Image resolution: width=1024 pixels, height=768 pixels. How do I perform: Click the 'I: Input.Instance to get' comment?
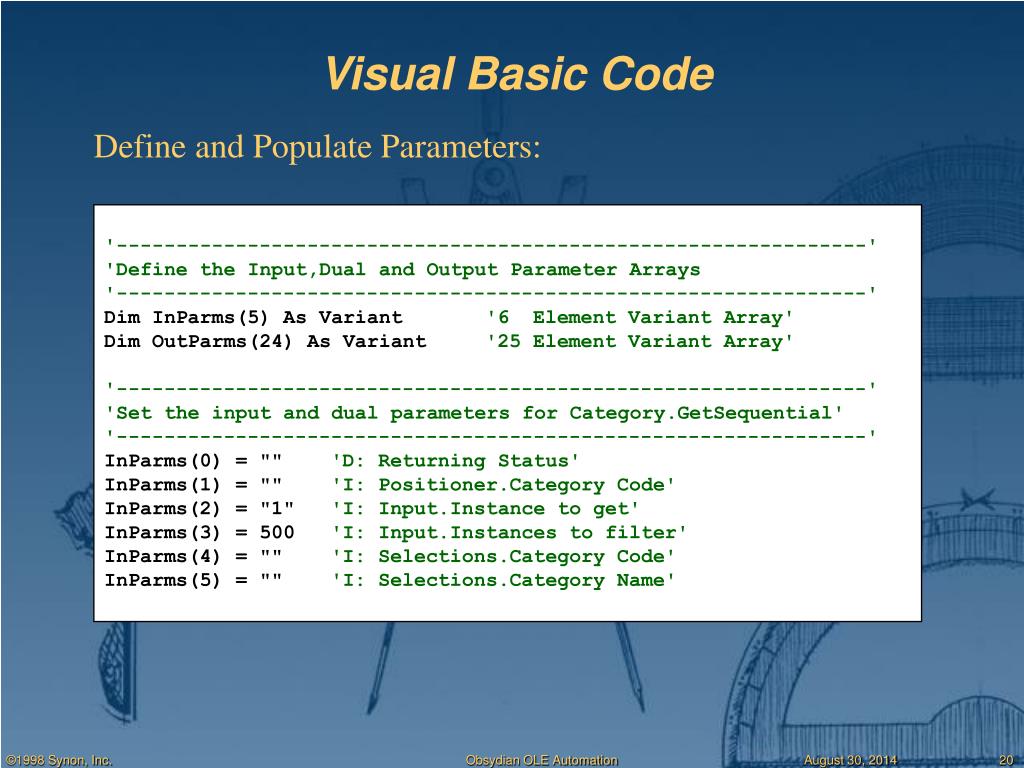click(486, 509)
